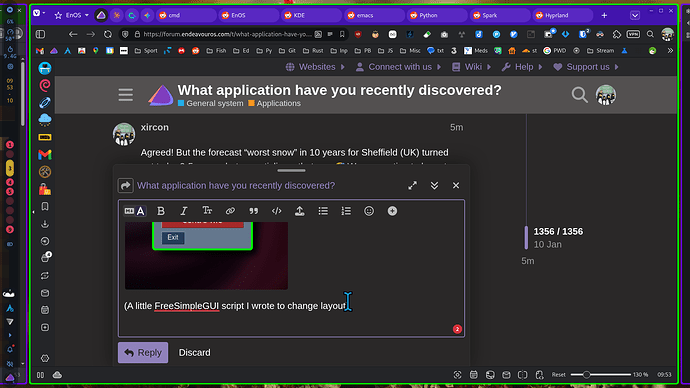Image resolution: width=690 pixels, height=388 pixels.
Task: Insert a hyperlink in the reply
Action: (x=230, y=211)
